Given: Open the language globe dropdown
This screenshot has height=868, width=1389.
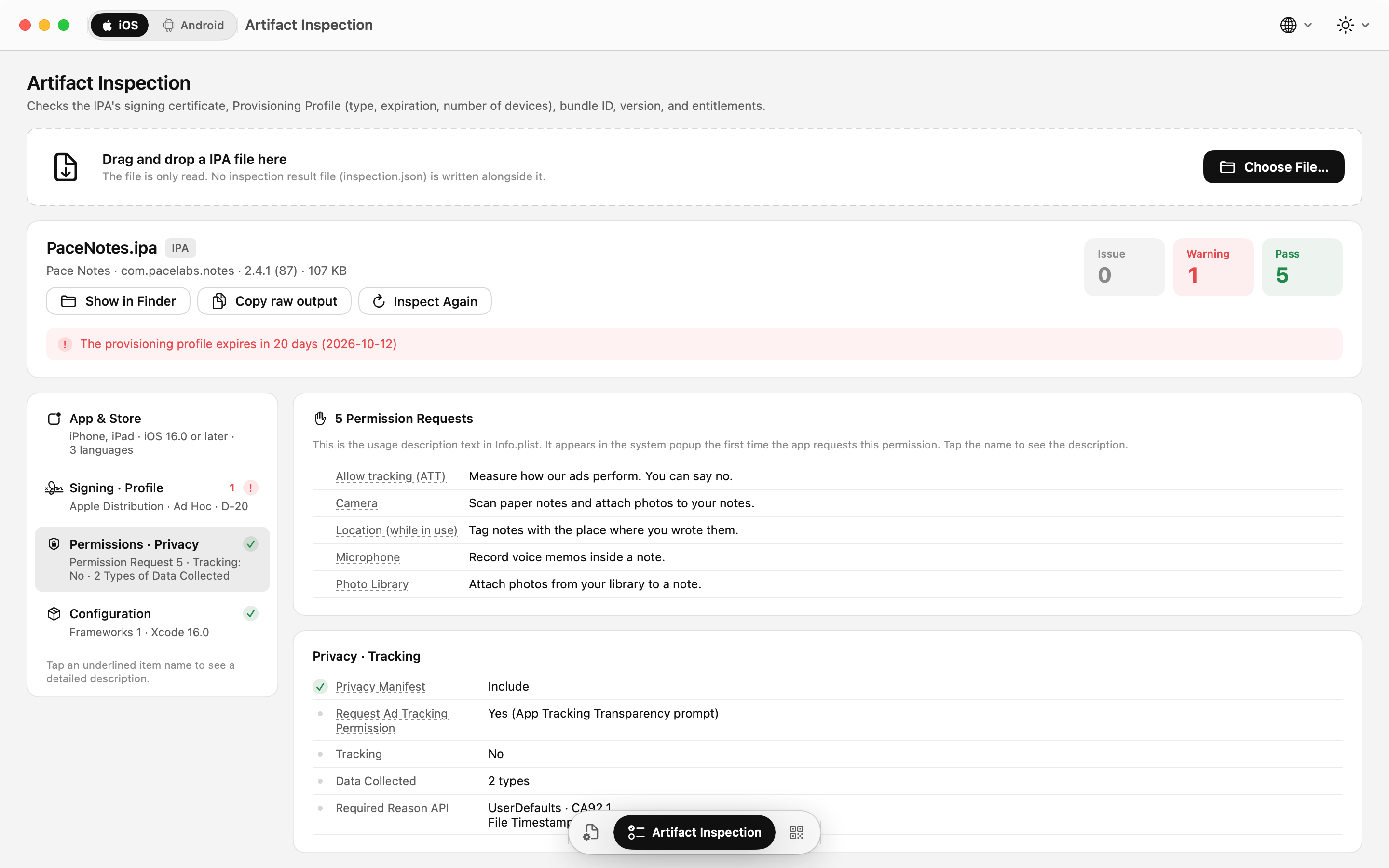Looking at the screenshot, I should (x=1296, y=25).
